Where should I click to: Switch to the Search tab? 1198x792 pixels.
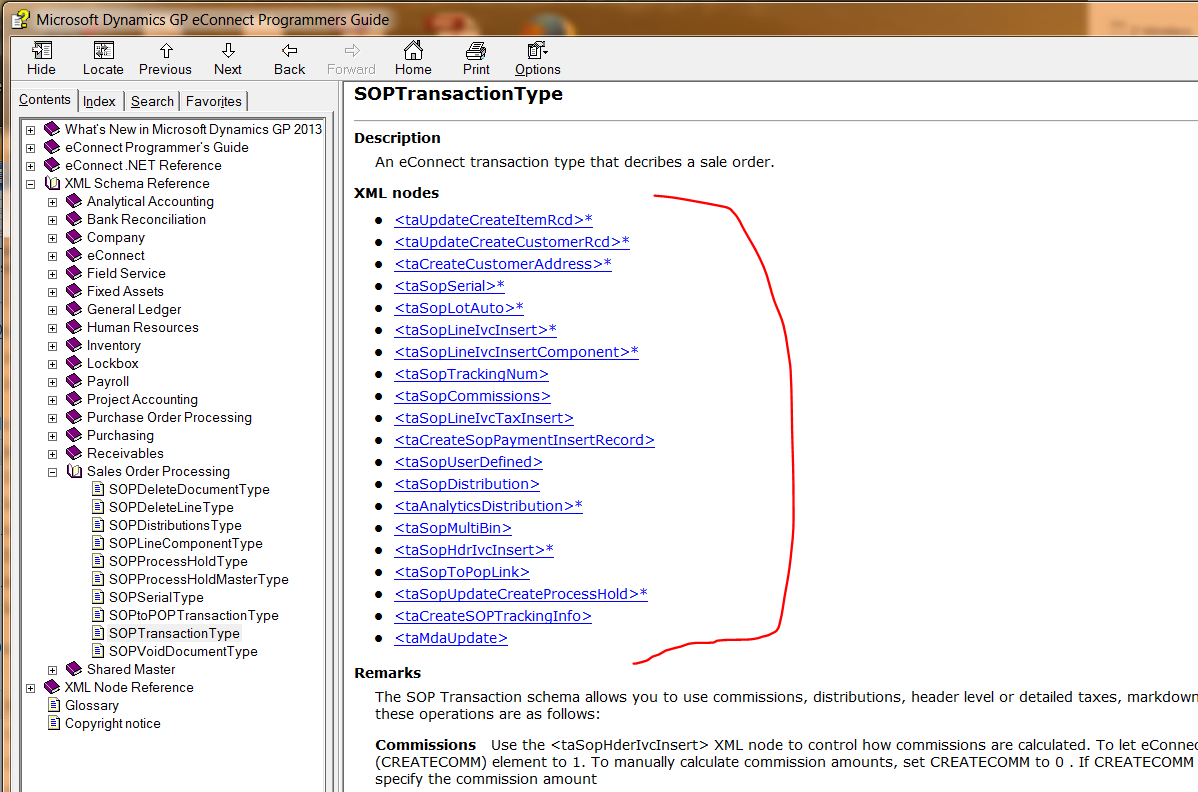(152, 102)
